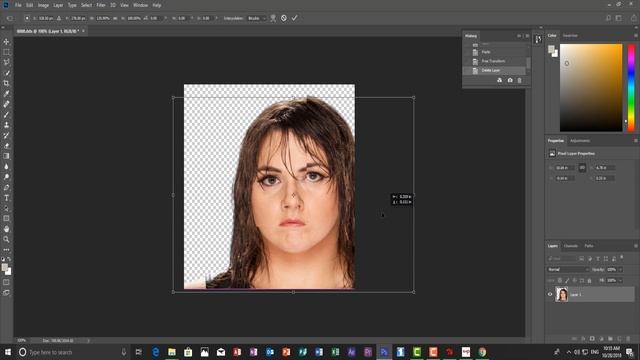
Task: Click inside the color picker gradient field
Action: (591, 88)
